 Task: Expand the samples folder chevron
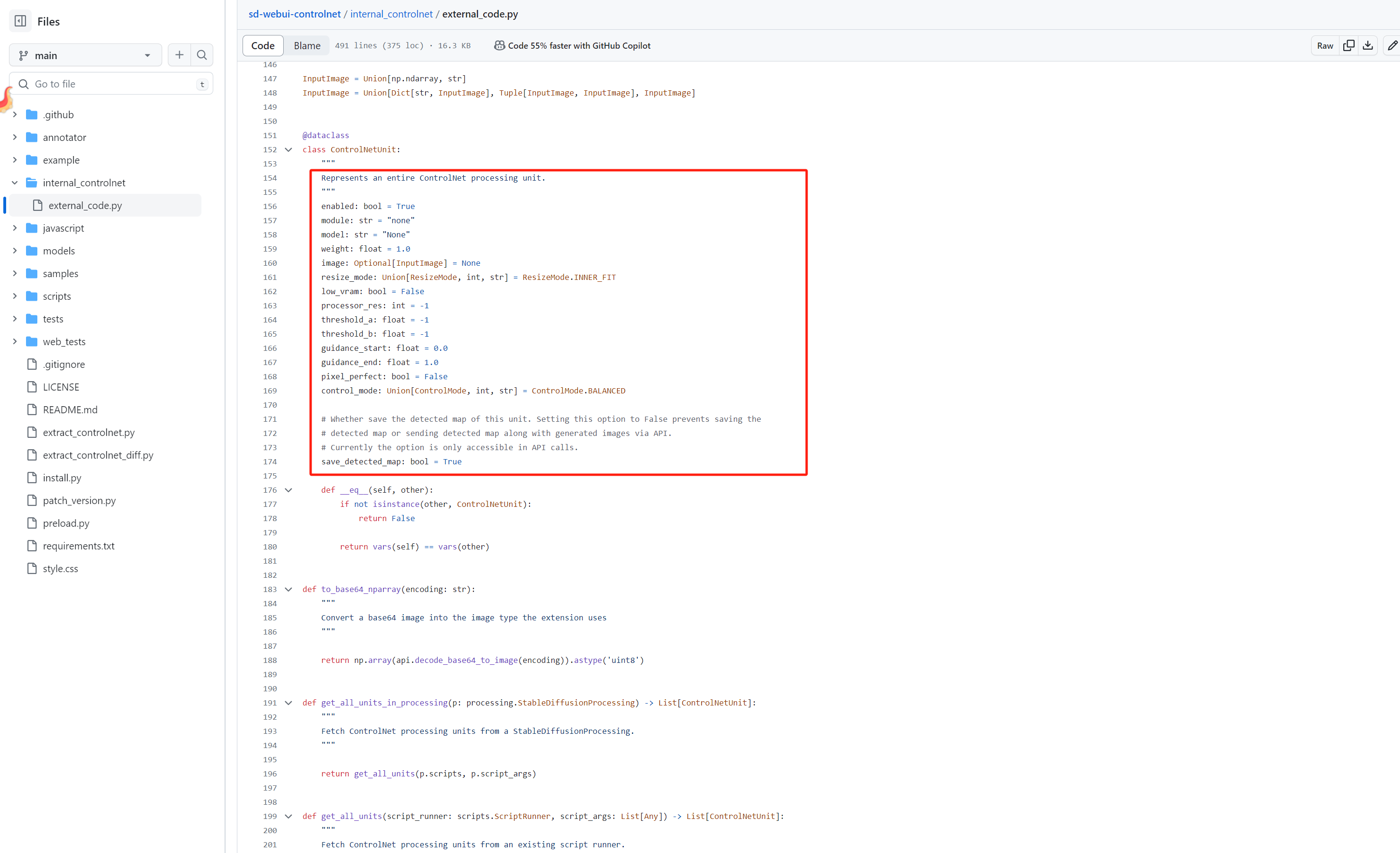point(15,273)
